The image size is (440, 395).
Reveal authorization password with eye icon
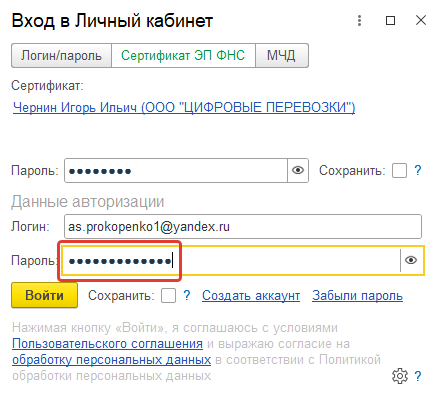click(411, 260)
